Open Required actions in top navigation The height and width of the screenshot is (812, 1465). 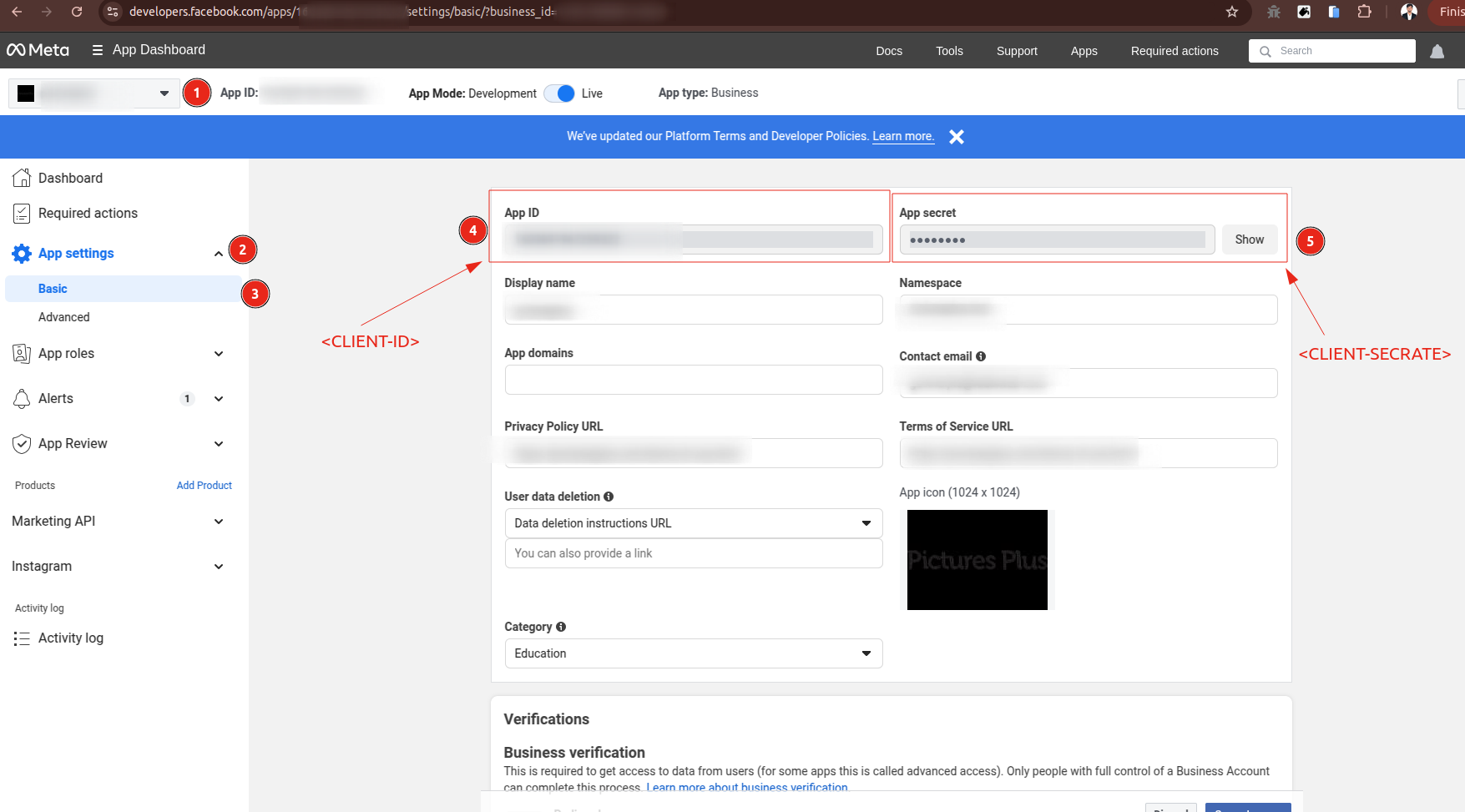point(1175,51)
